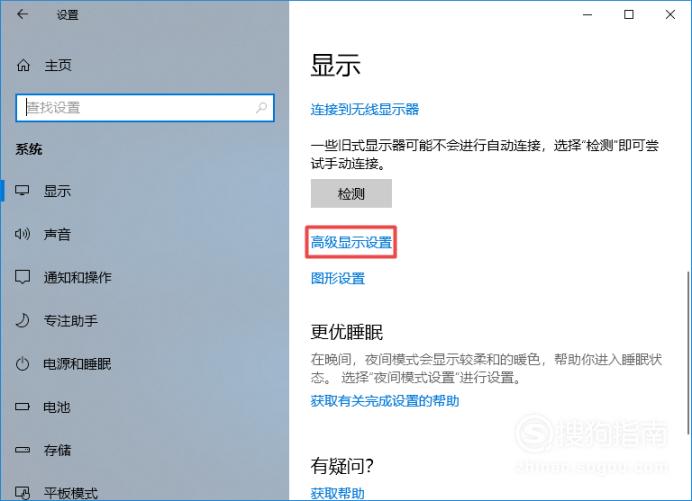692x501 pixels.
Task: Select the 专注助手 moon icon
Action: [22, 320]
